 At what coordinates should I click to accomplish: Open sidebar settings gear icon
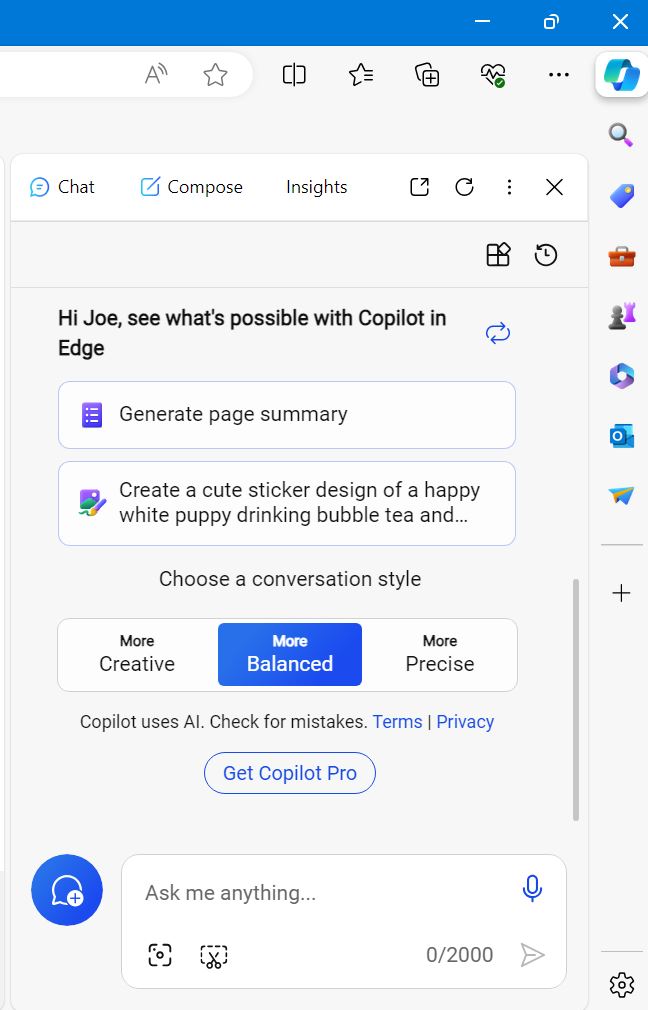click(x=622, y=985)
